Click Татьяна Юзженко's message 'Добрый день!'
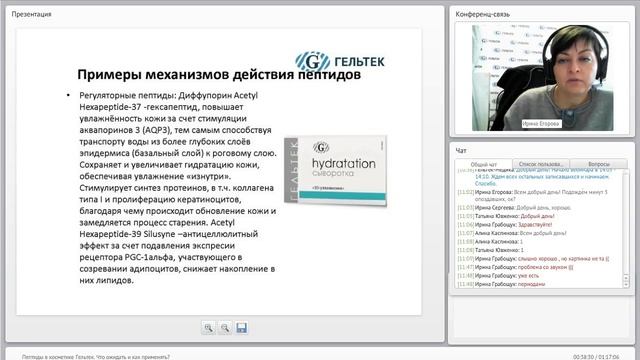This screenshot has height=360, width=640. click(537, 216)
